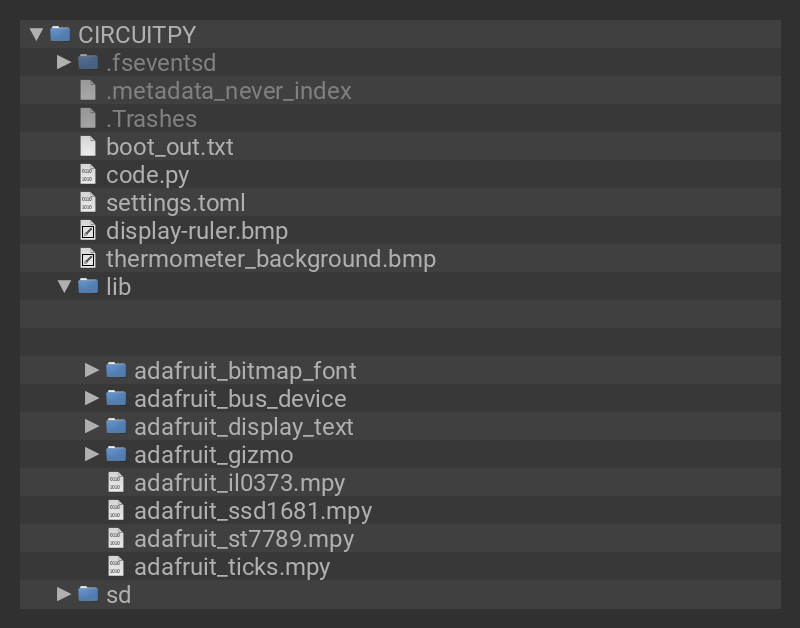Click the code.py file icon

[x=88, y=175]
